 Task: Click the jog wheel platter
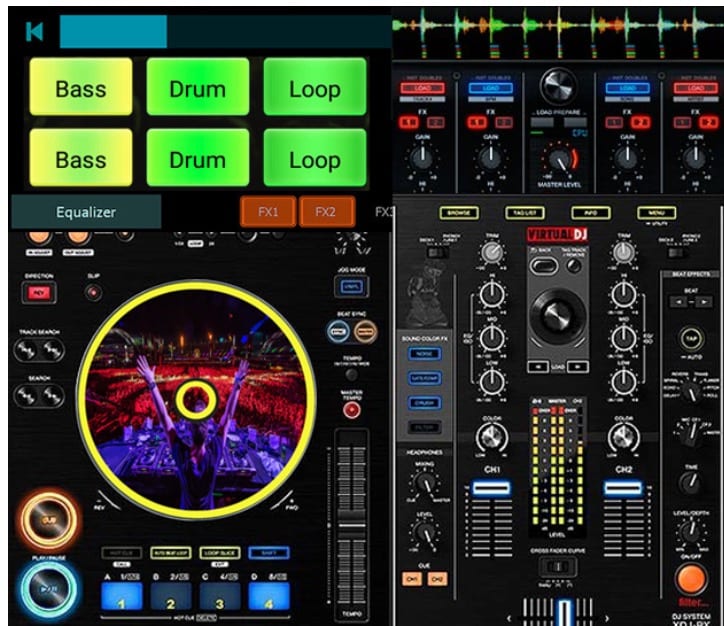pos(196,400)
